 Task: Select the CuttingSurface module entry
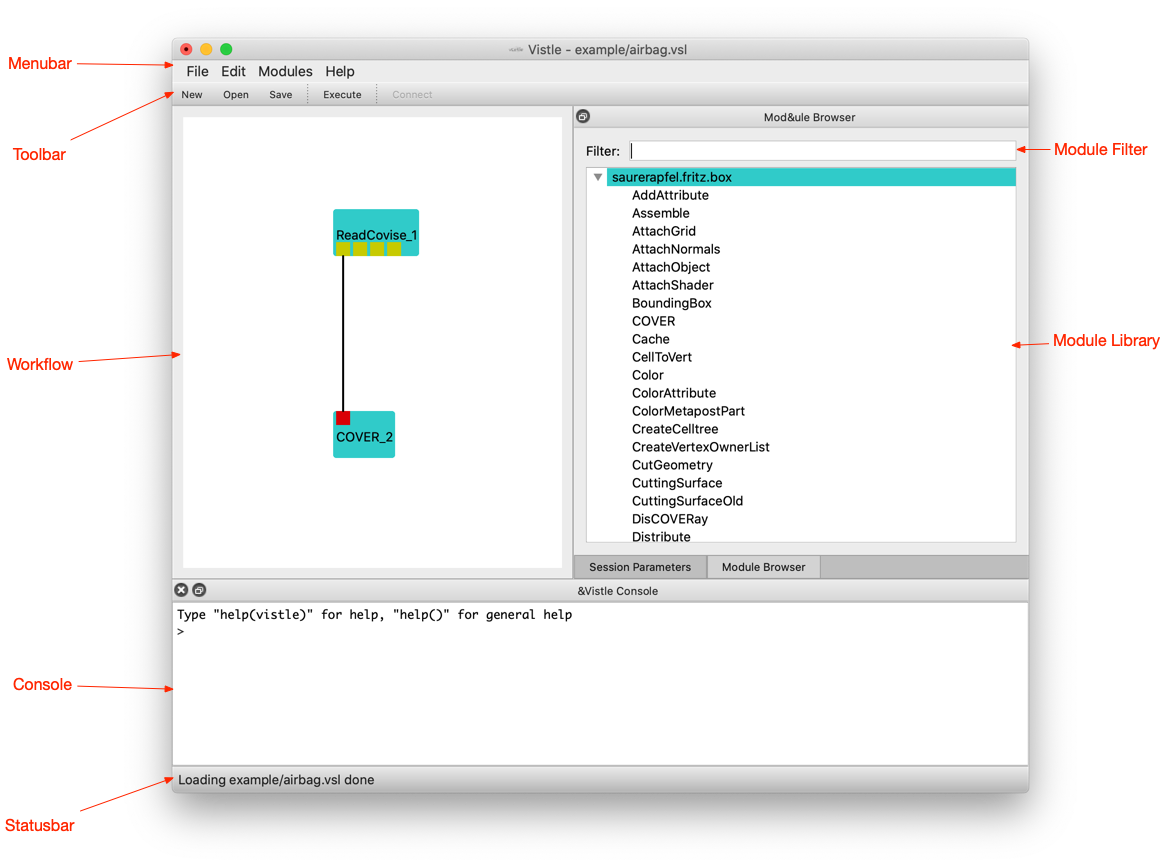677,483
